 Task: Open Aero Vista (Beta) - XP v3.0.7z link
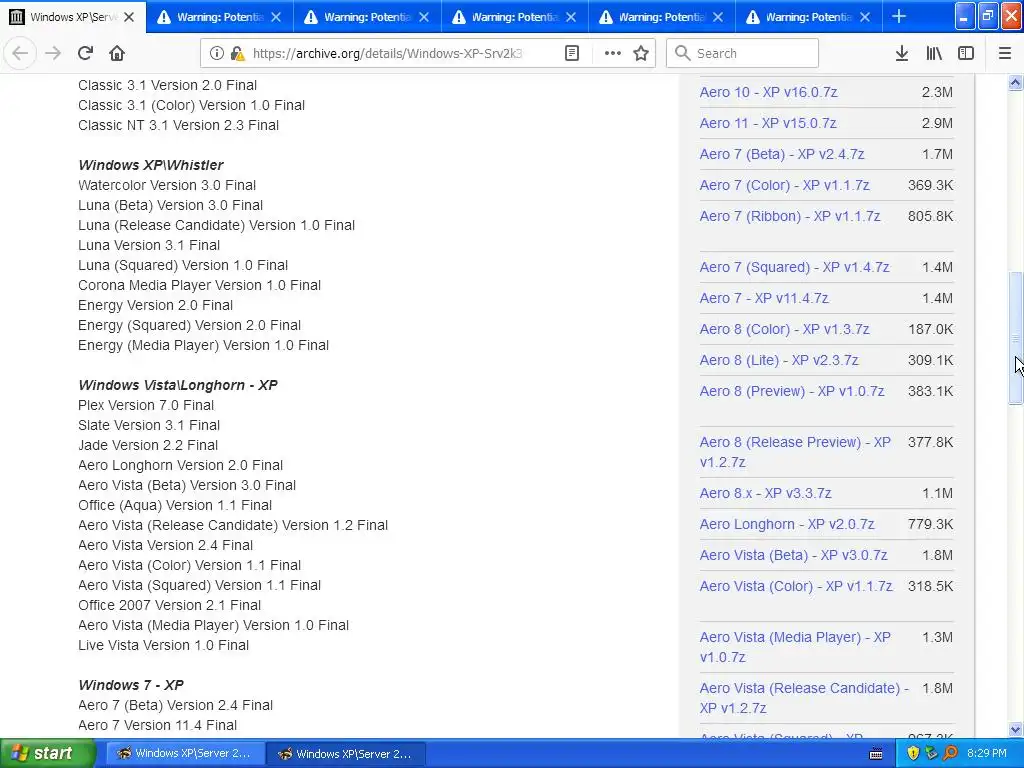click(x=793, y=555)
